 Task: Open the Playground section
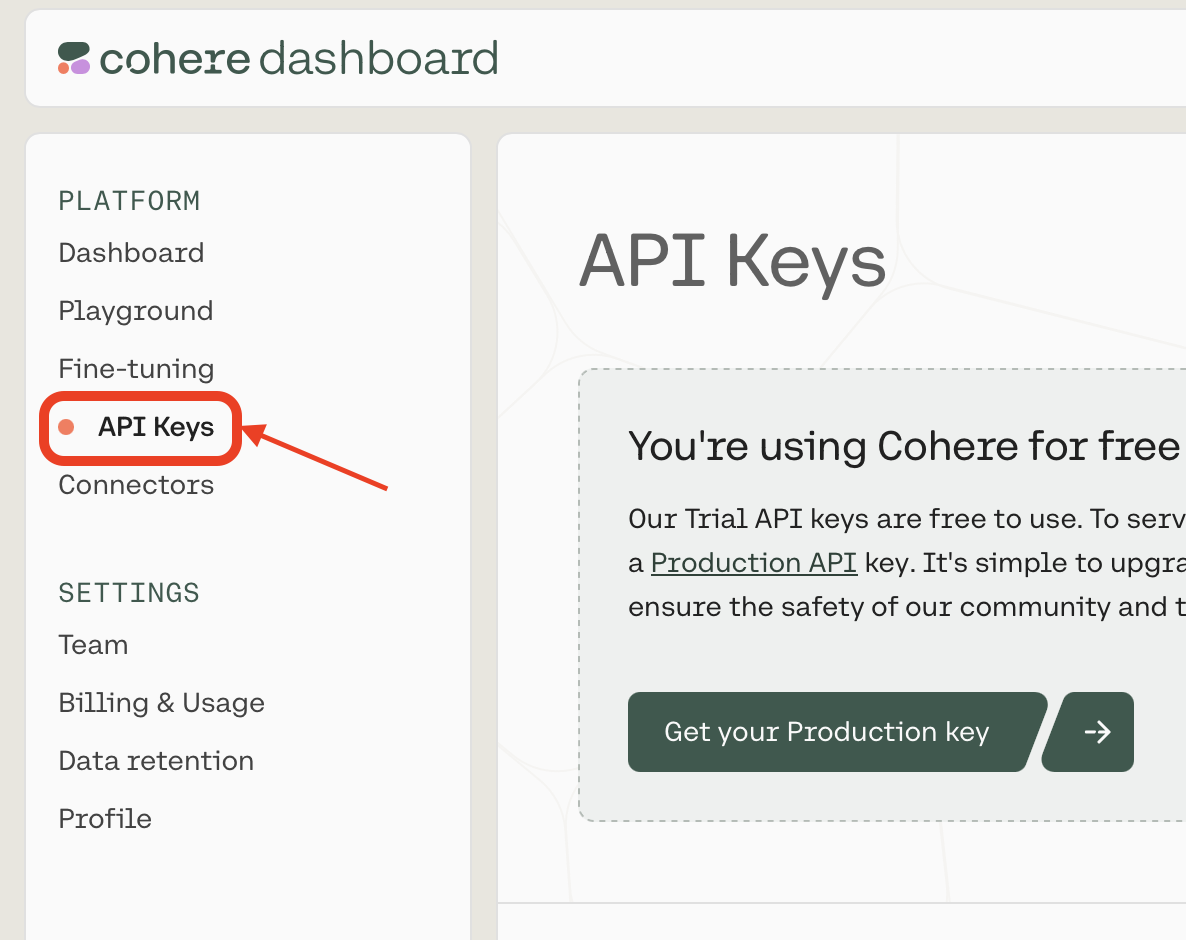pos(136,311)
